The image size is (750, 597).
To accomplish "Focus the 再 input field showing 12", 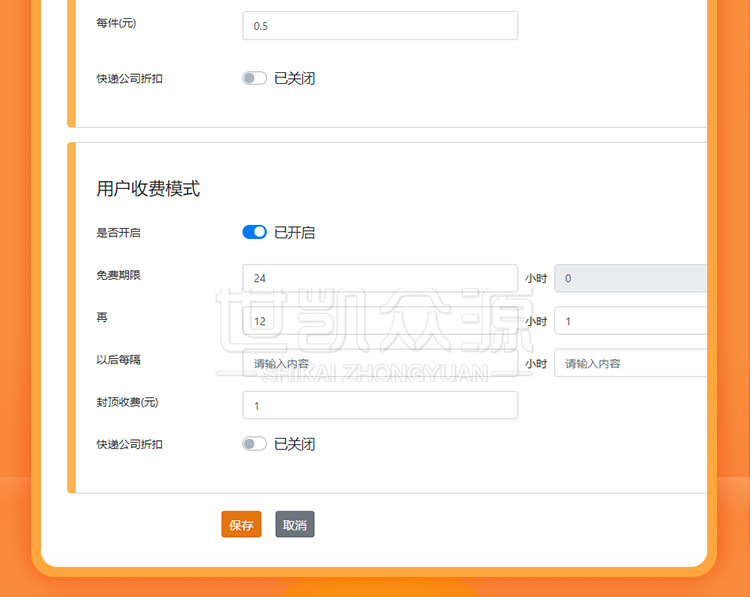I will 380,321.
